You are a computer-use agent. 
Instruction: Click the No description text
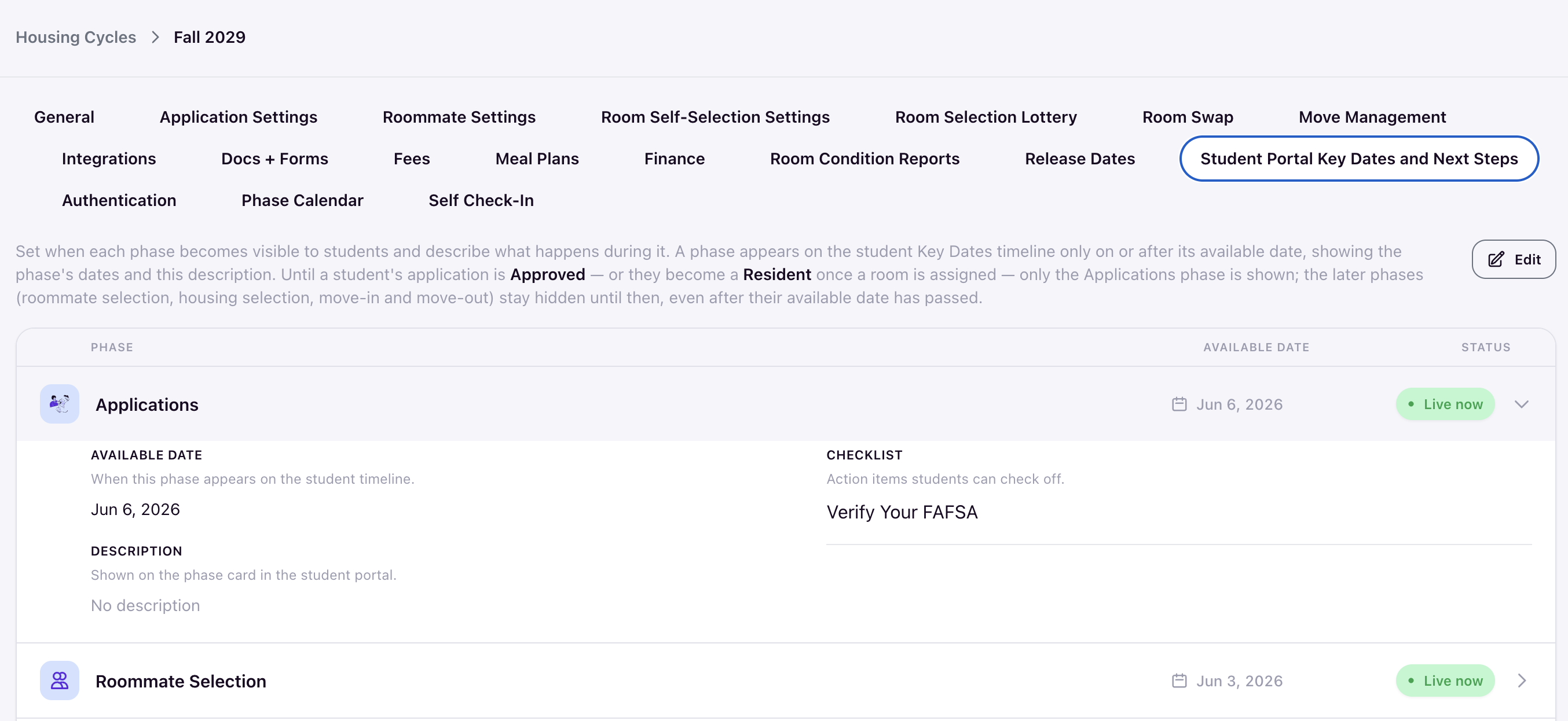[x=145, y=605]
